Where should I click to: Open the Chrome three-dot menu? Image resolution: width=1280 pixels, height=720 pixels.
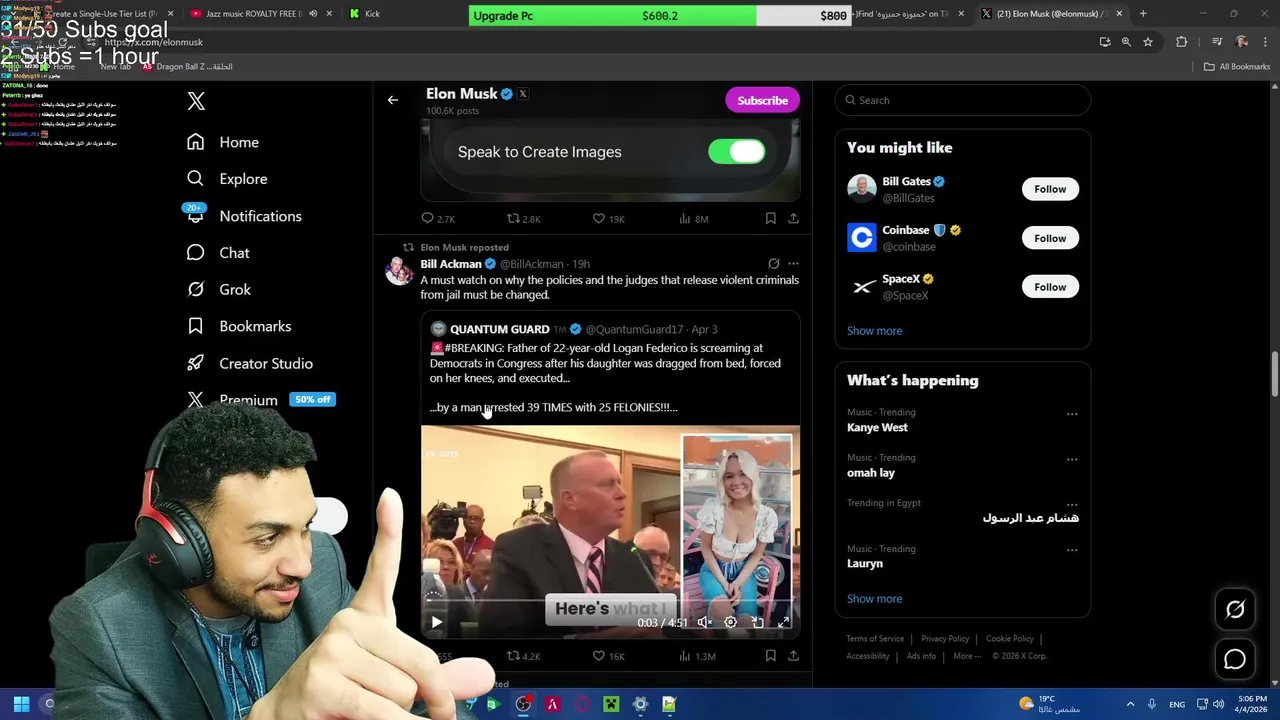1265,42
